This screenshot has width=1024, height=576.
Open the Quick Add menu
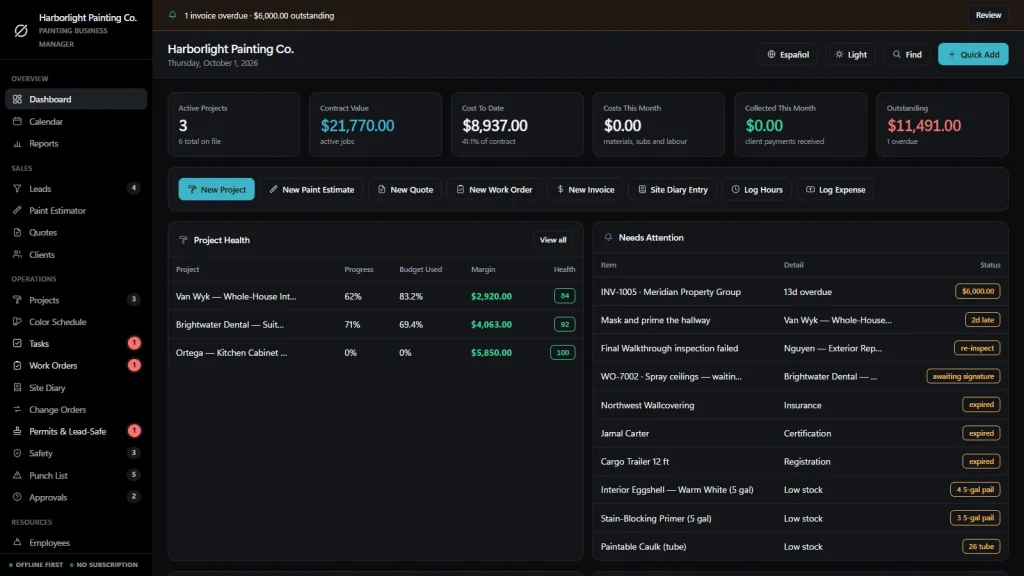tap(973, 54)
